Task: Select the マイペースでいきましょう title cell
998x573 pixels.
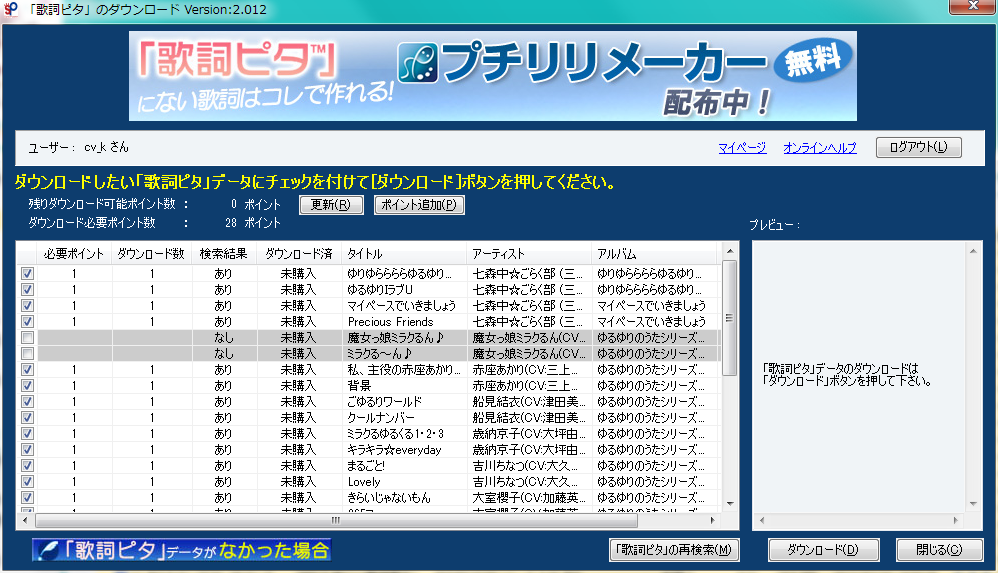Action: point(402,306)
